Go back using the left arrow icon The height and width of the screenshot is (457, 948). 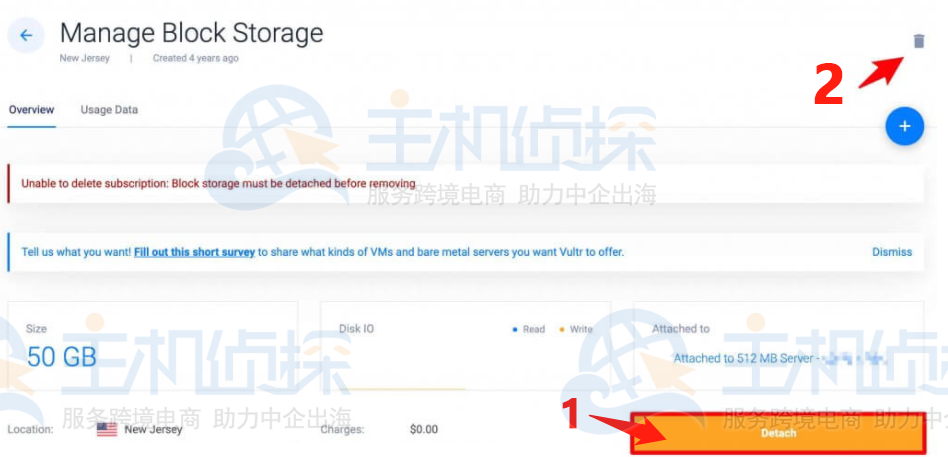[26, 36]
